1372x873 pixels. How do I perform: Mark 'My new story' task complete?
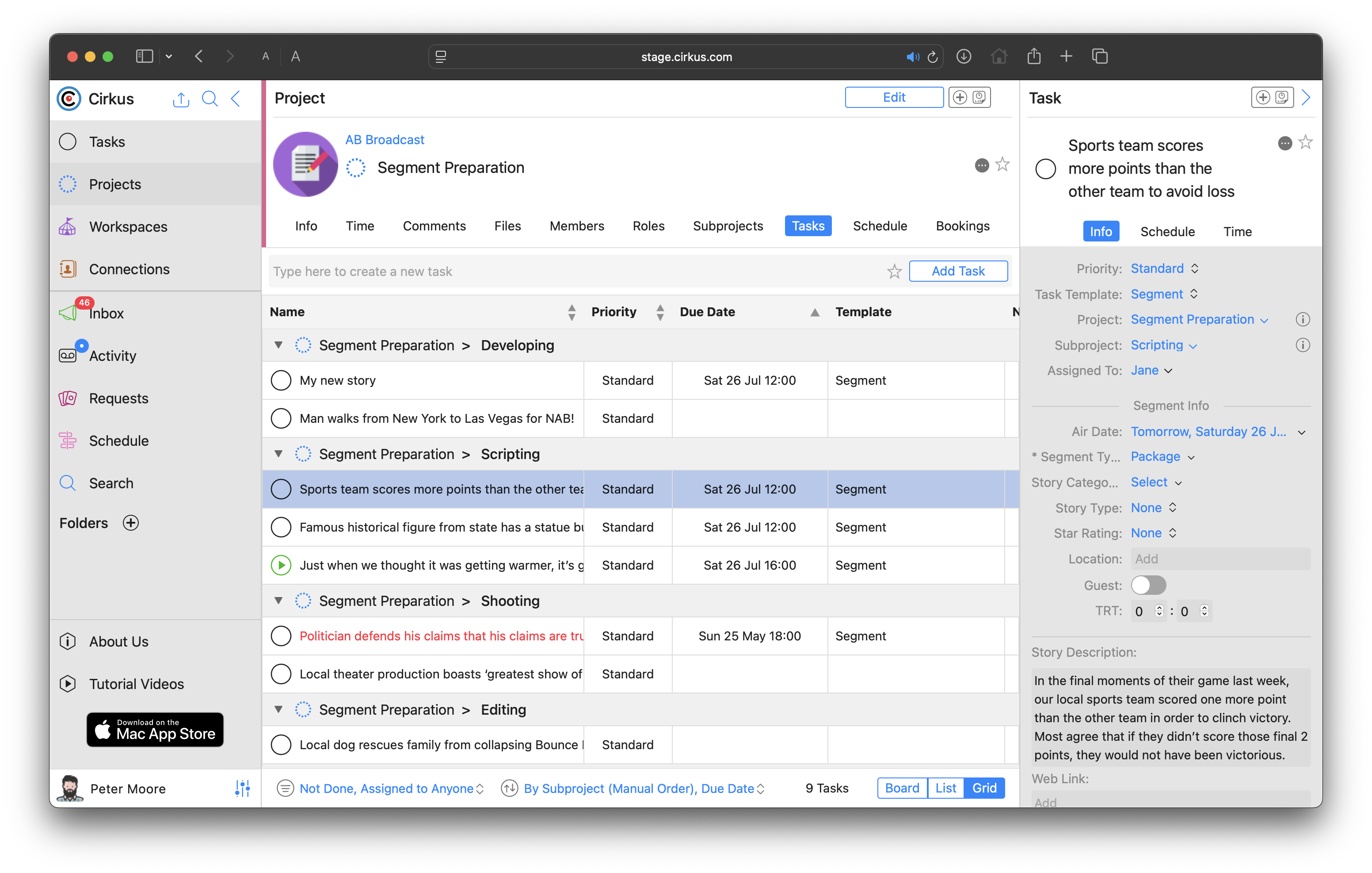point(281,380)
